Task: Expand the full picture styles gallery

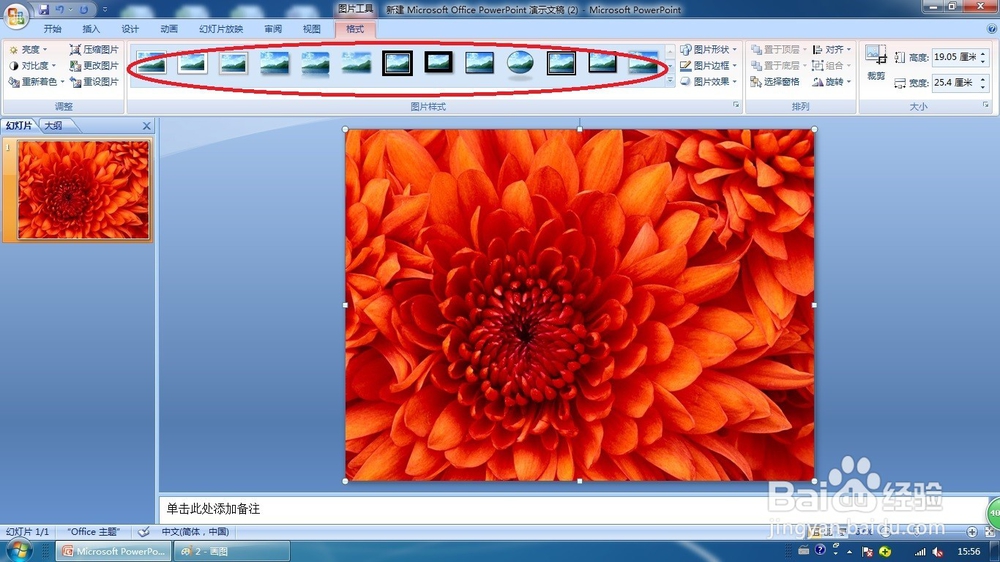Action: [670, 82]
